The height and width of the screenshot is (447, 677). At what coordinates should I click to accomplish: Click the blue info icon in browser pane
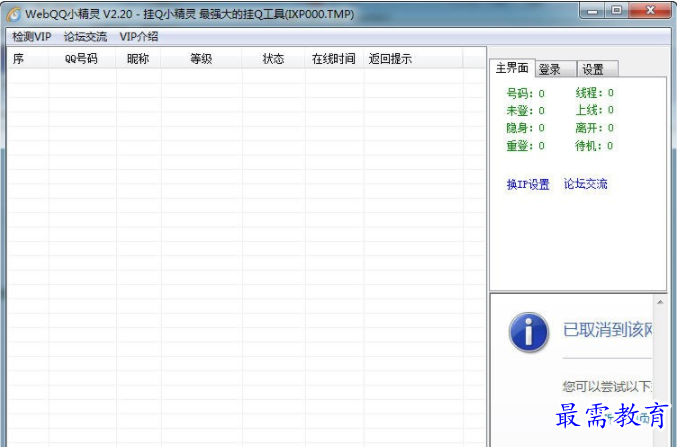coord(529,333)
